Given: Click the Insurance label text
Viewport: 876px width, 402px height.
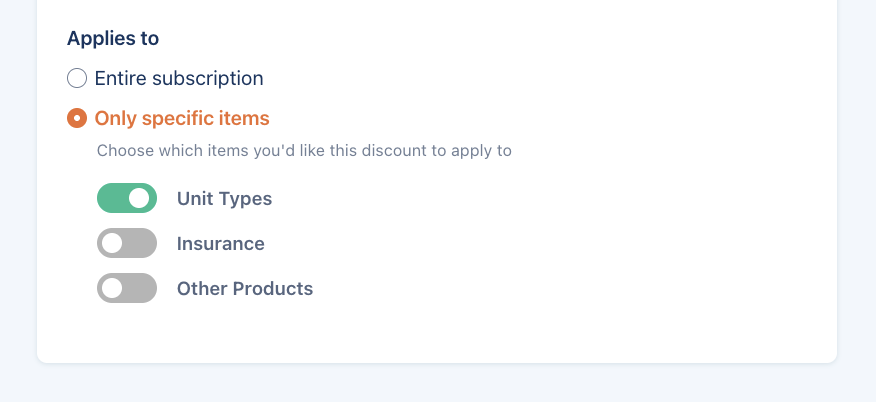Looking at the screenshot, I should 220,243.
